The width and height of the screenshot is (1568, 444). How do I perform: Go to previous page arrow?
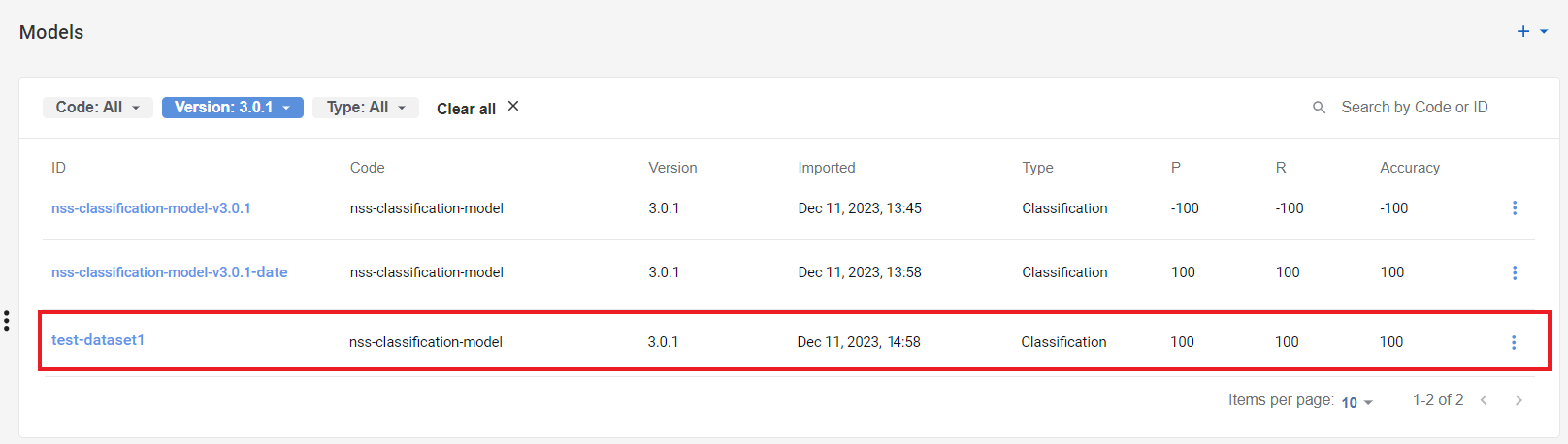click(1484, 400)
